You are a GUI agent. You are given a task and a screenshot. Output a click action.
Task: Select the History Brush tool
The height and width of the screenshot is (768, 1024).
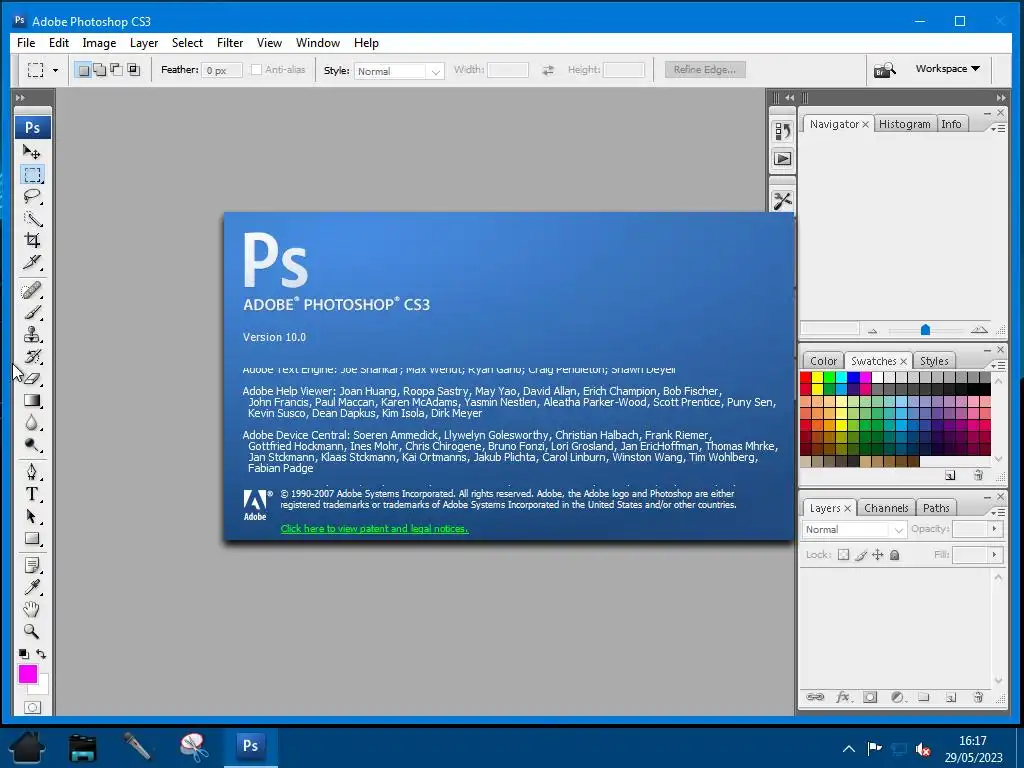(x=32, y=357)
